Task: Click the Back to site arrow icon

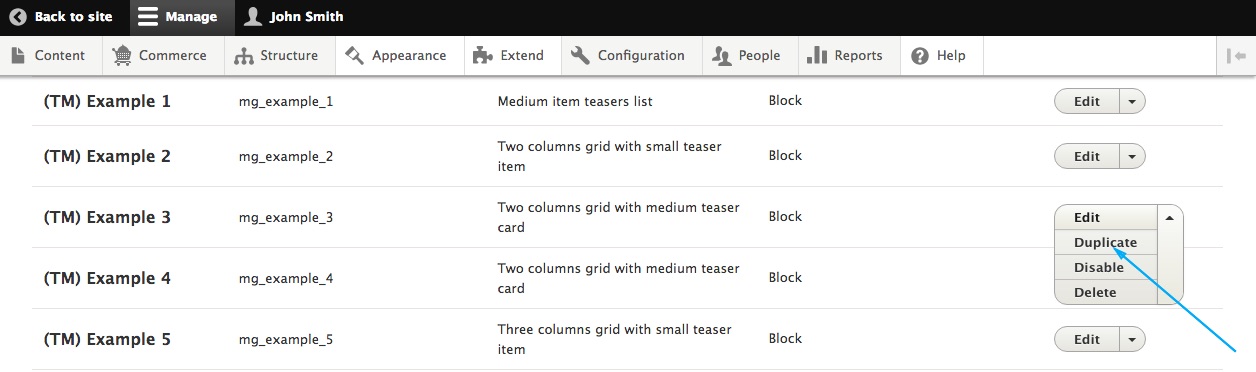Action: coord(17,17)
